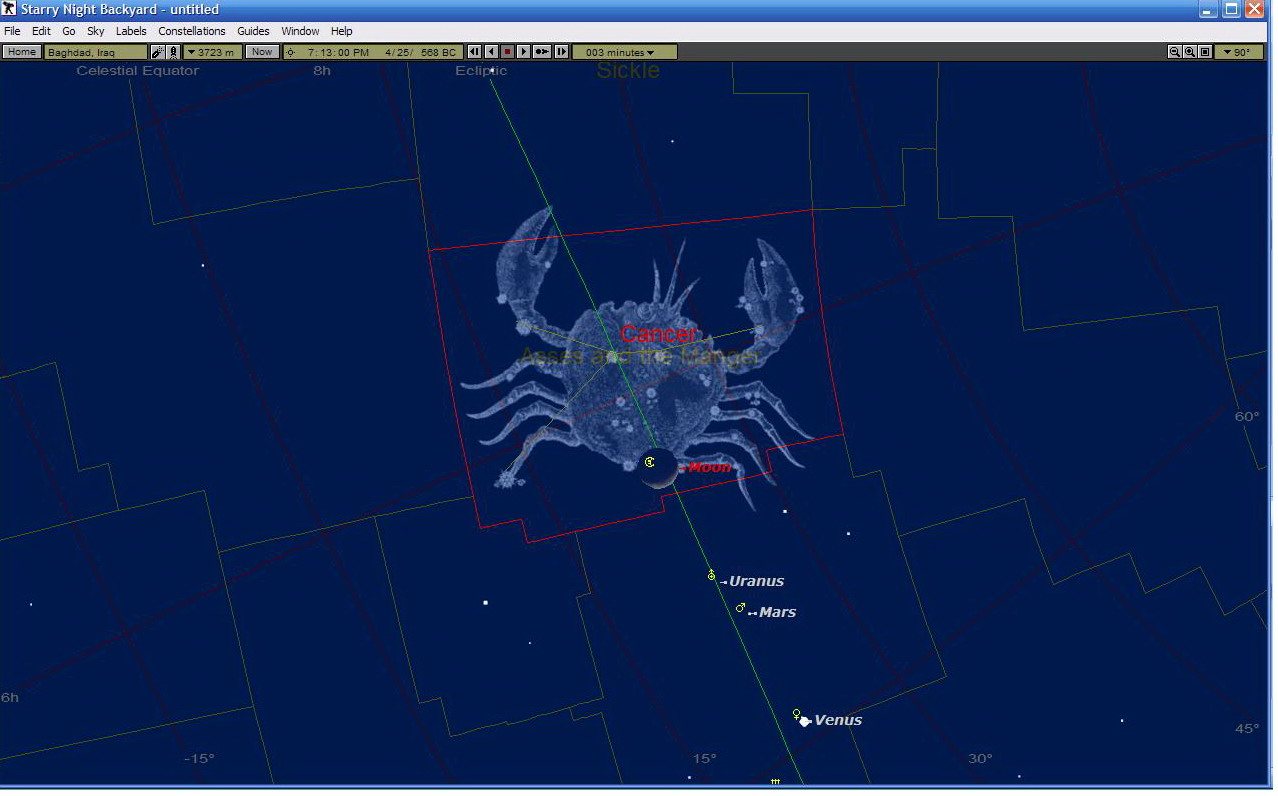Select the Uranus planet symbol
Screen dimensions: 1278x796
pos(711,576)
